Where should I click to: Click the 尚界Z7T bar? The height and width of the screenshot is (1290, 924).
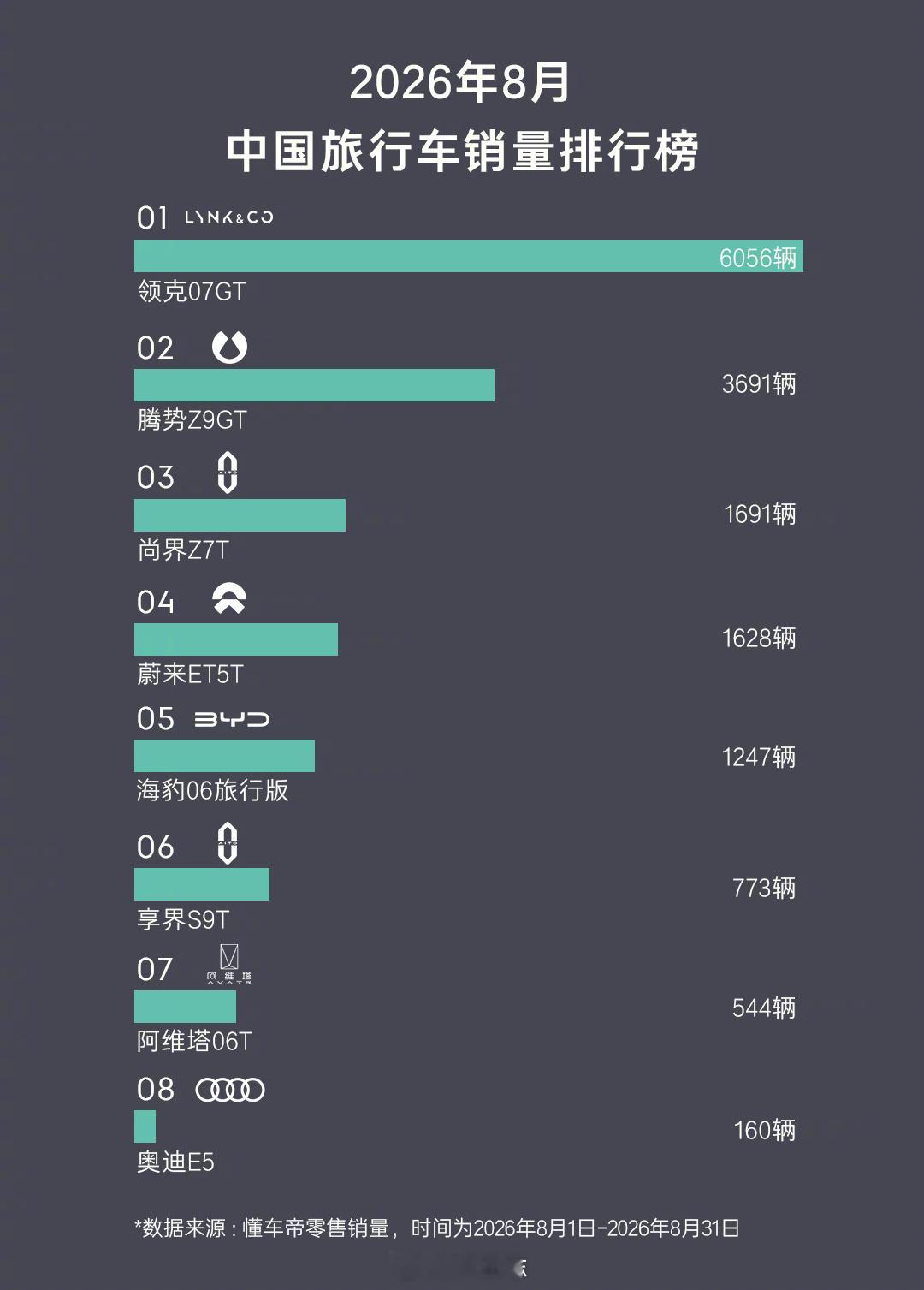[240, 515]
